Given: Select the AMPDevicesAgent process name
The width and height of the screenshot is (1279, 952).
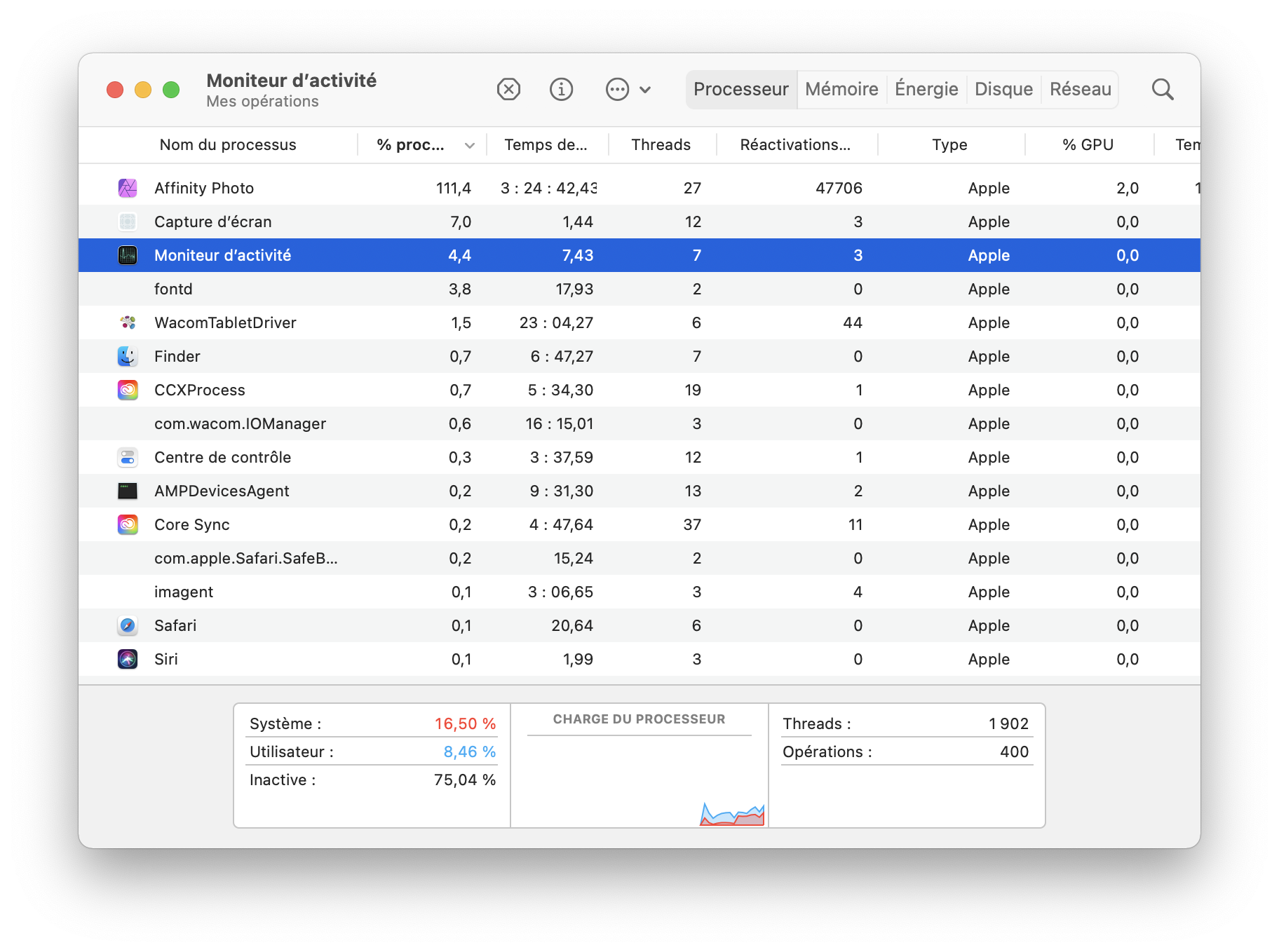Looking at the screenshot, I should 222,491.
